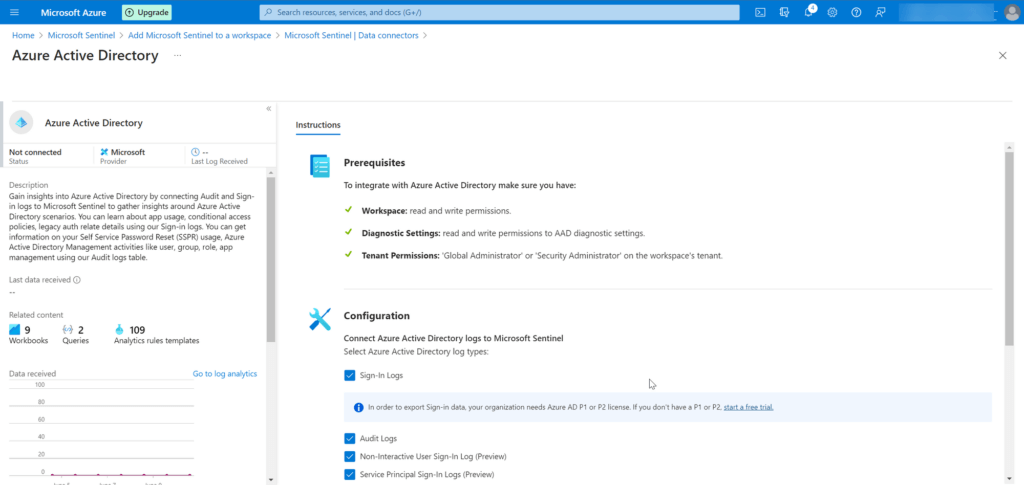Viewport: 1024px width, 485px height.
Task: Close the Azure Active Directory blade
Action: tap(1002, 56)
